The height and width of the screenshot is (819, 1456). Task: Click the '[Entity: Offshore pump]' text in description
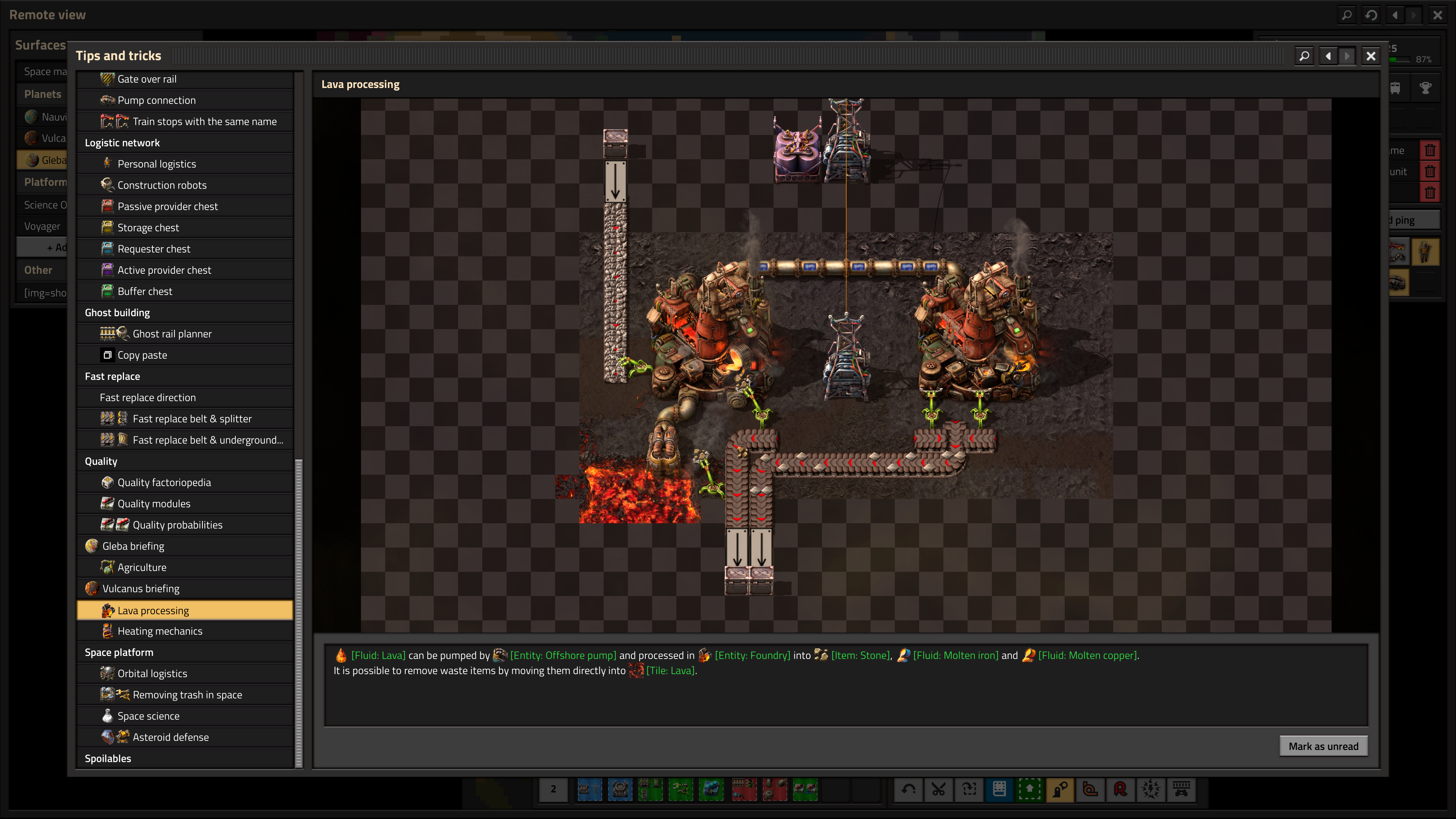[x=563, y=656]
